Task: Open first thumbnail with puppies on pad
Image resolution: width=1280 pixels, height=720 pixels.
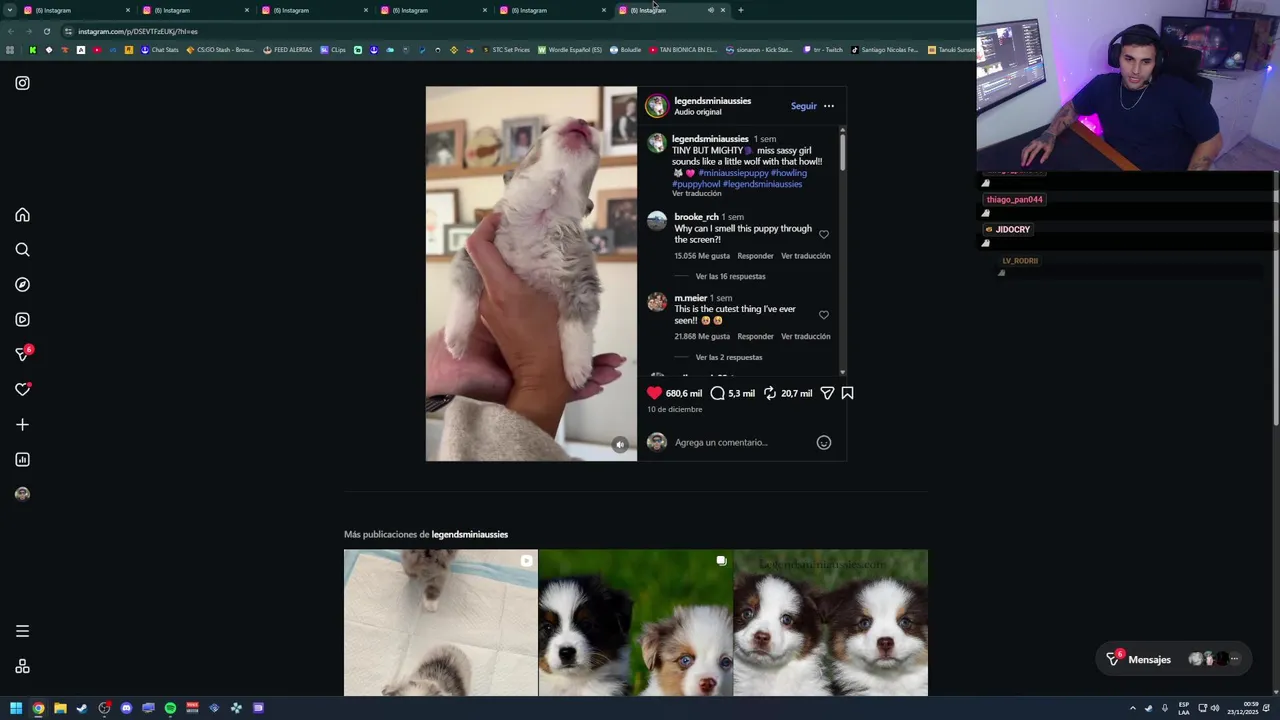Action: [441, 622]
